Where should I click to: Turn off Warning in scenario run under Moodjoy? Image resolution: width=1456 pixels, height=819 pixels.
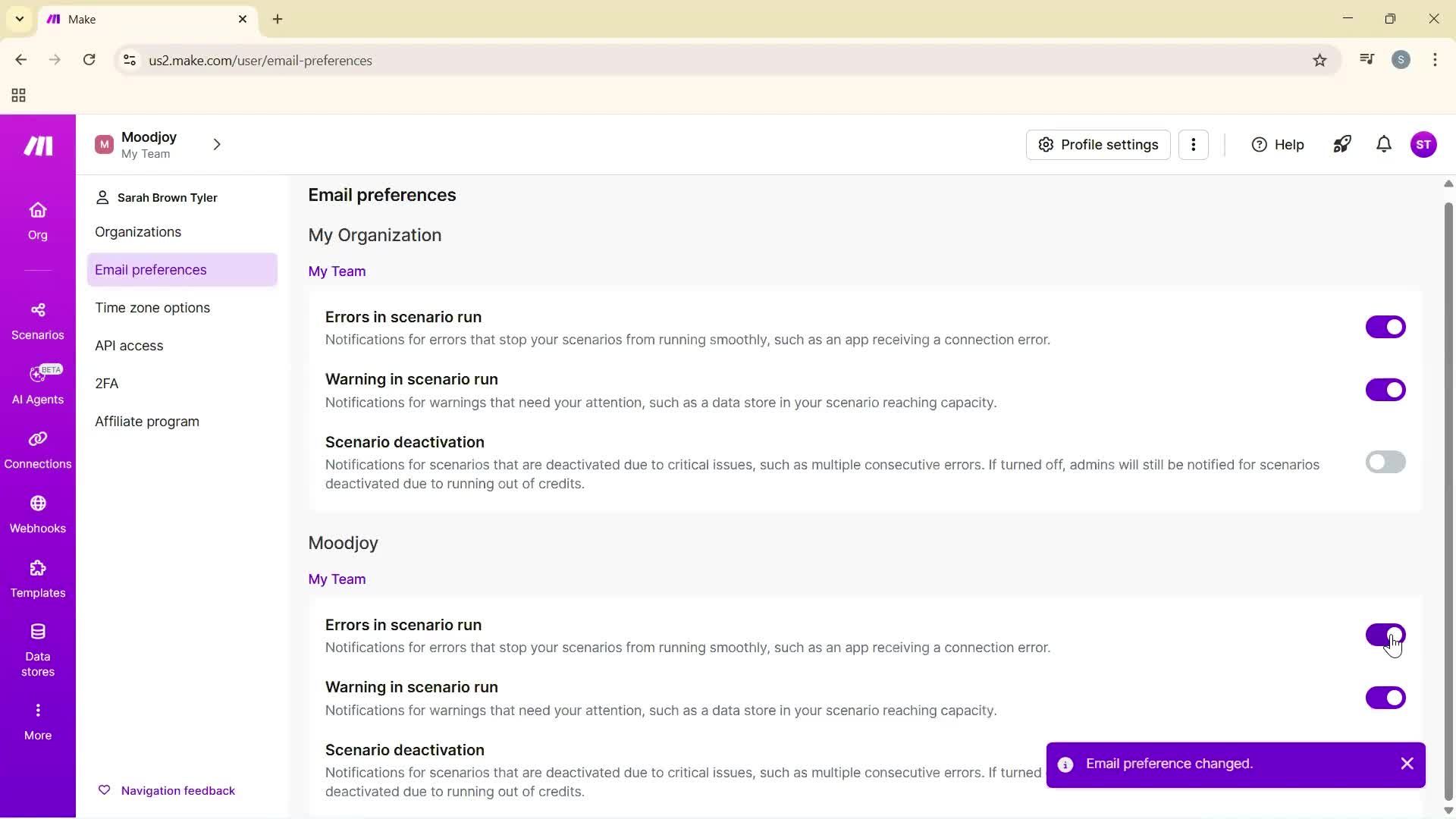point(1386,698)
